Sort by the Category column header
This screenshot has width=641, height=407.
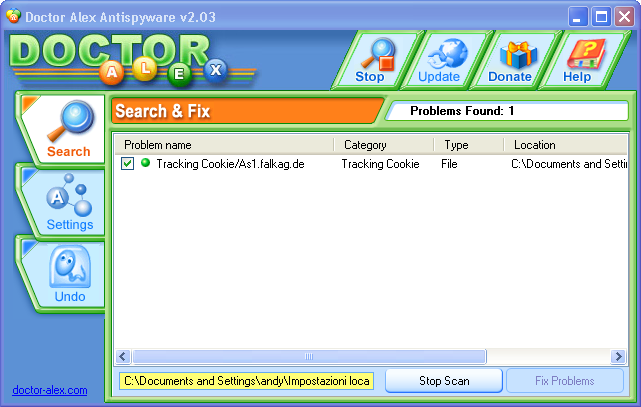click(383, 145)
